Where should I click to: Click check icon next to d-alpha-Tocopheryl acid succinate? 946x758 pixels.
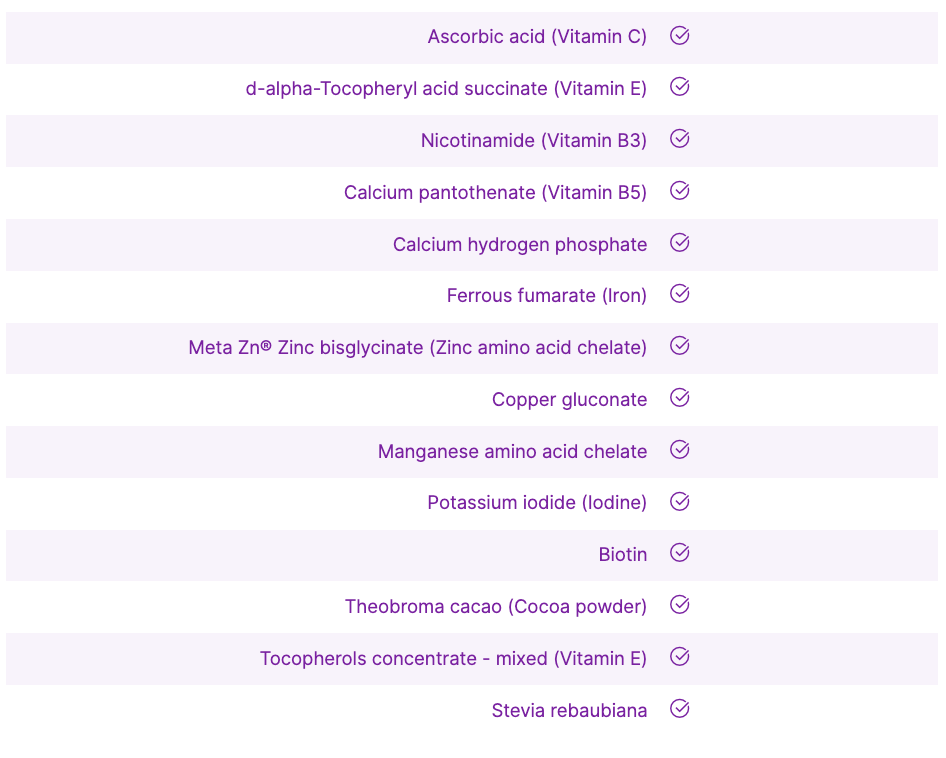coord(680,87)
